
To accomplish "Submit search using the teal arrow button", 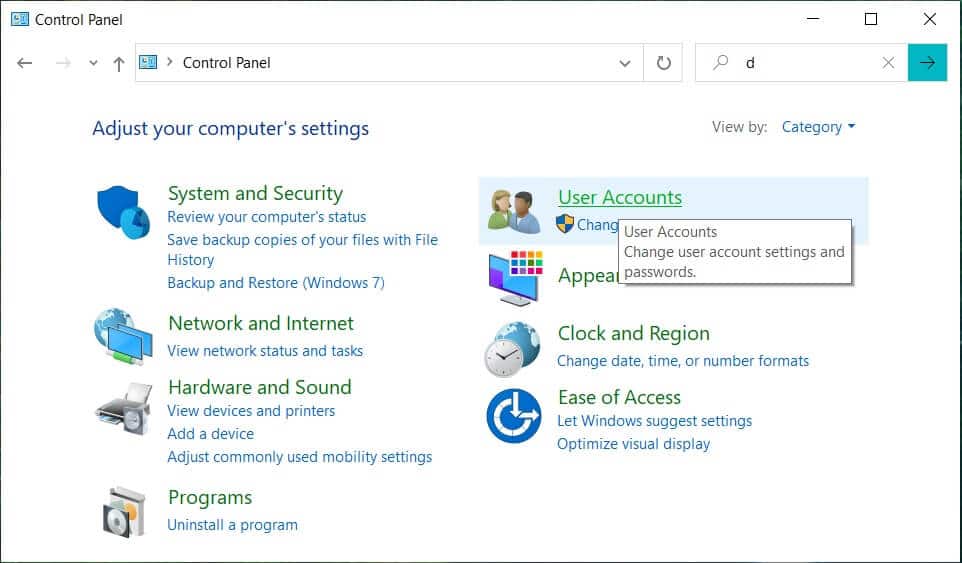I will point(927,63).
